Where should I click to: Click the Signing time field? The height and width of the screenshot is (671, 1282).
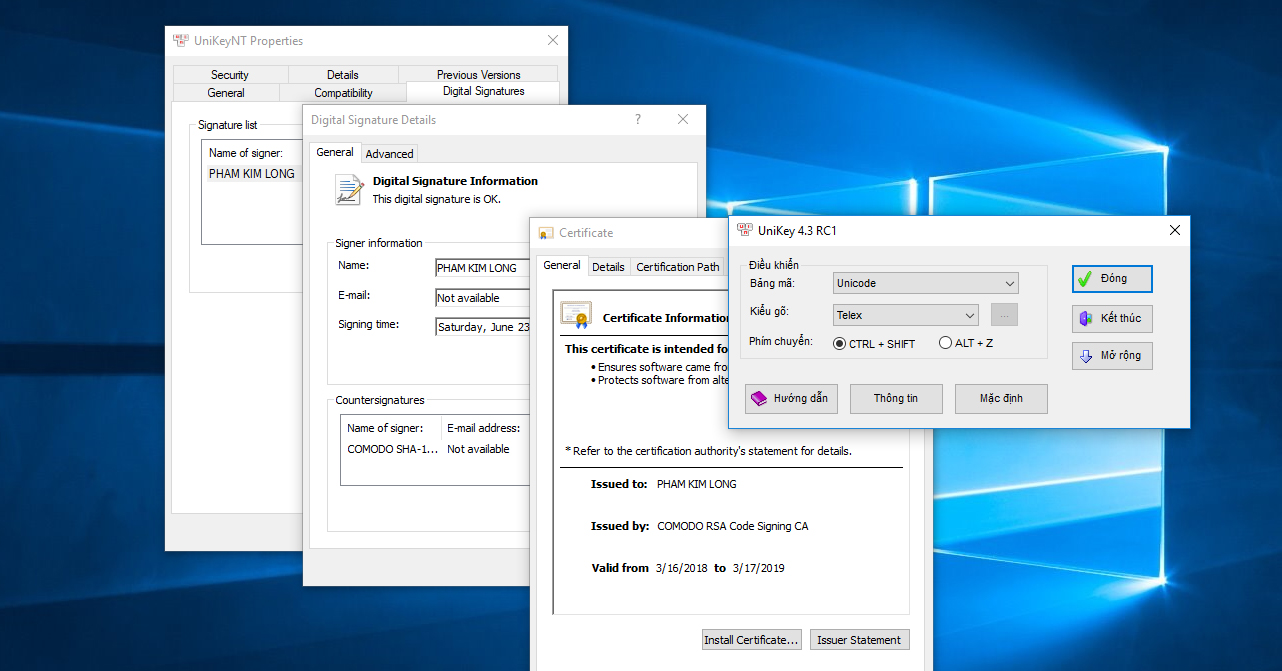click(x=482, y=327)
